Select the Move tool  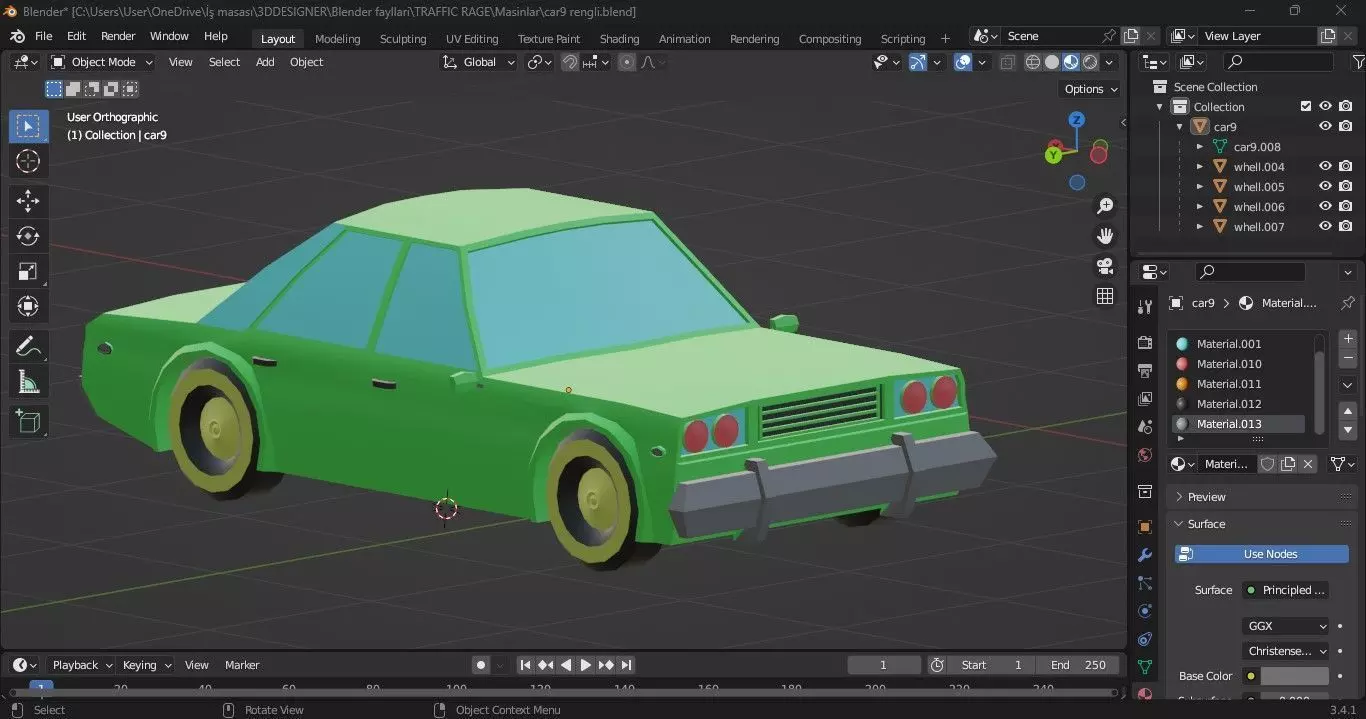pos(28,201)
